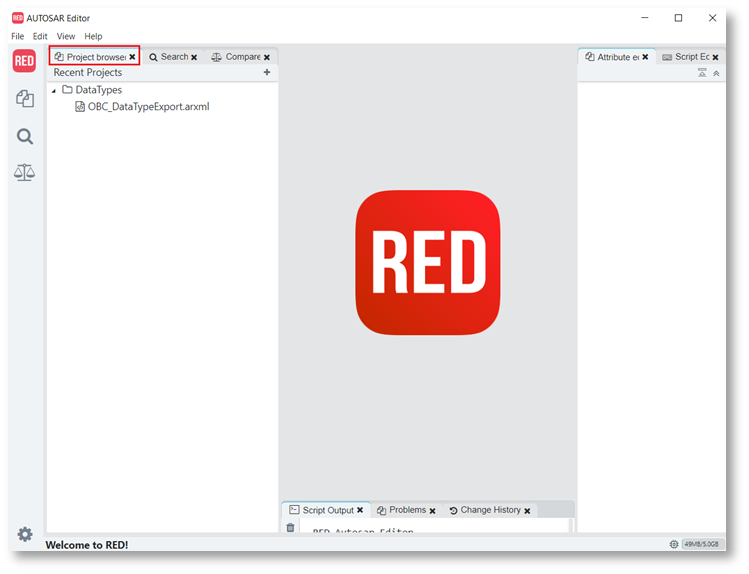The height and width of the screenshot is (574, 749).
Task: Open the Project browser sidebar icon
Action: [x=25, y=99]
